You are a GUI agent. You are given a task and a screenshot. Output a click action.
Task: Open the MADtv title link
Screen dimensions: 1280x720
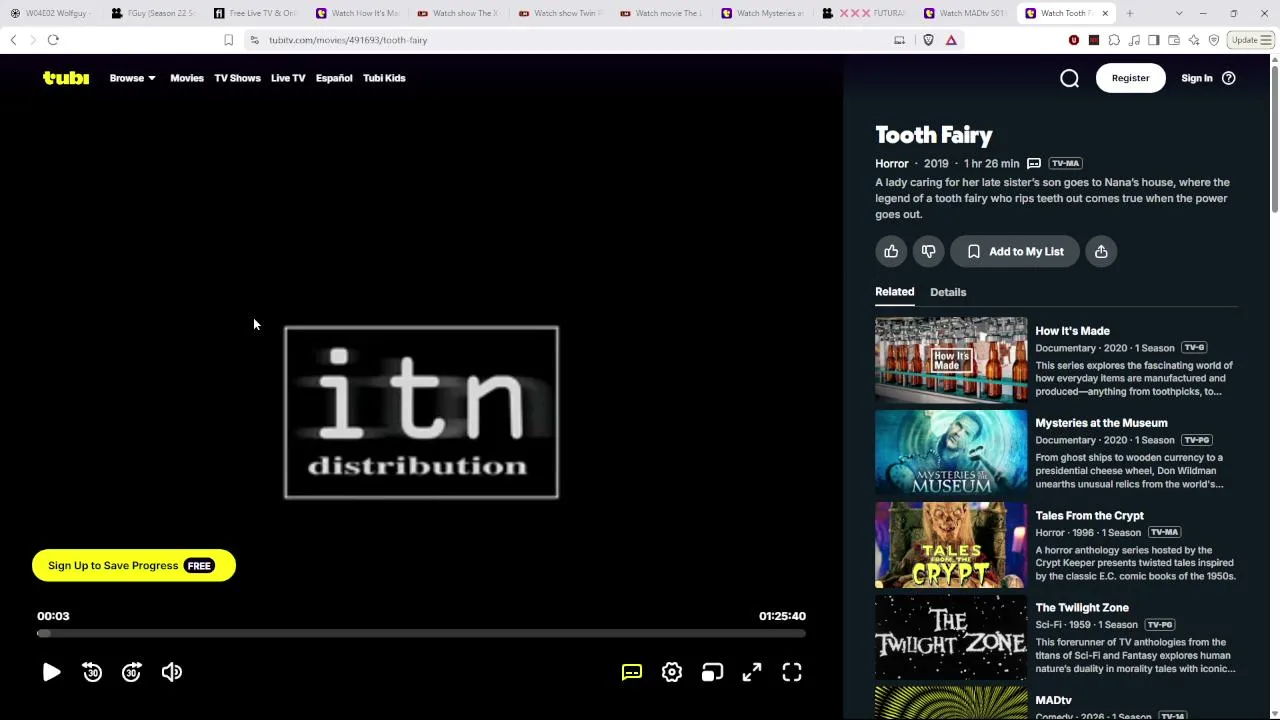tap(1053, 700)
